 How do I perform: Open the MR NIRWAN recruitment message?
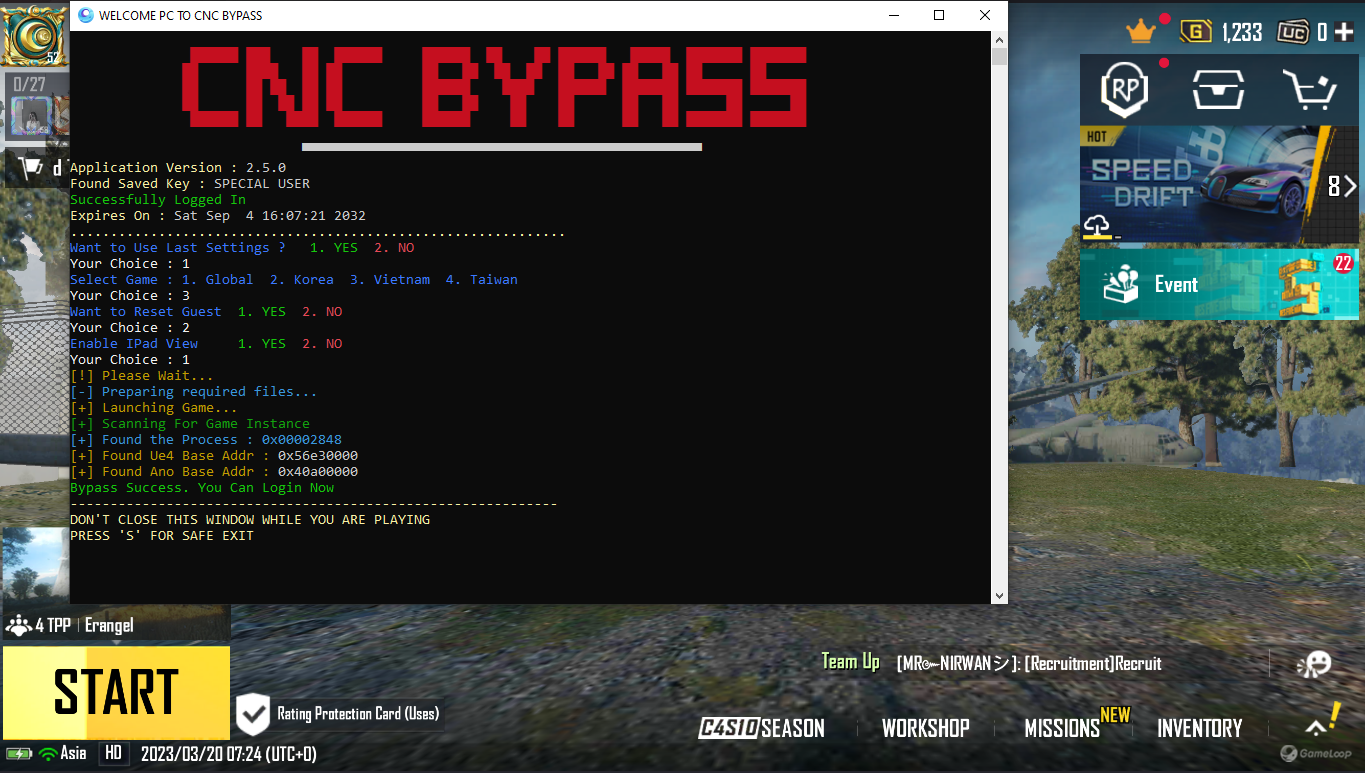pos(1029,664)
